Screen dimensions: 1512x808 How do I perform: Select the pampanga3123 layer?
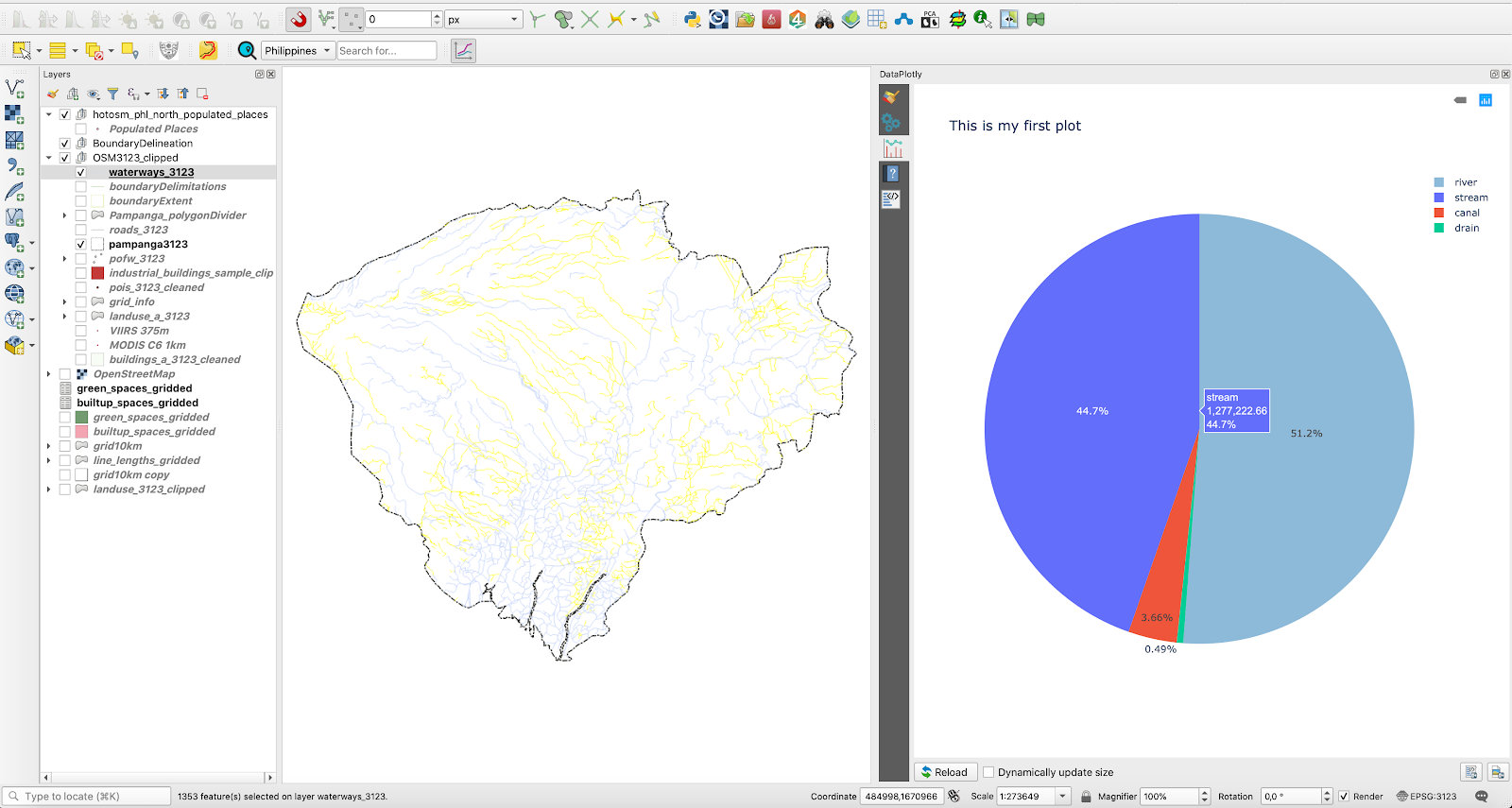tap(147, 244)
